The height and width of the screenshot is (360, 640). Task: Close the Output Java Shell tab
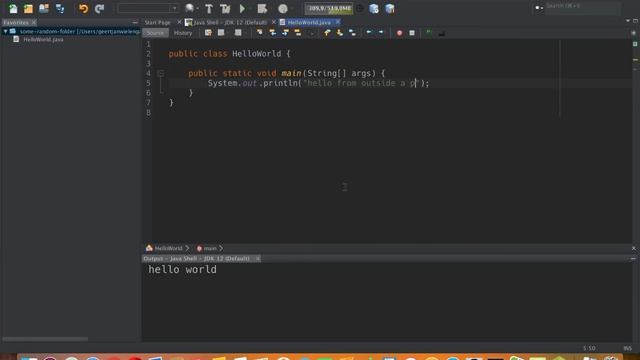tap(258, 259)
